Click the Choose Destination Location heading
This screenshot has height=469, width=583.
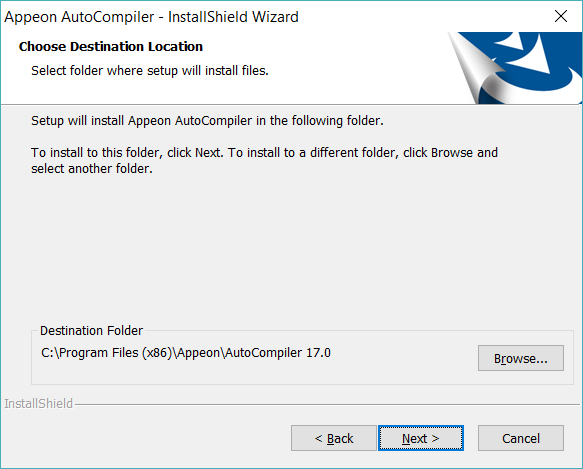(x=111, y=46)
